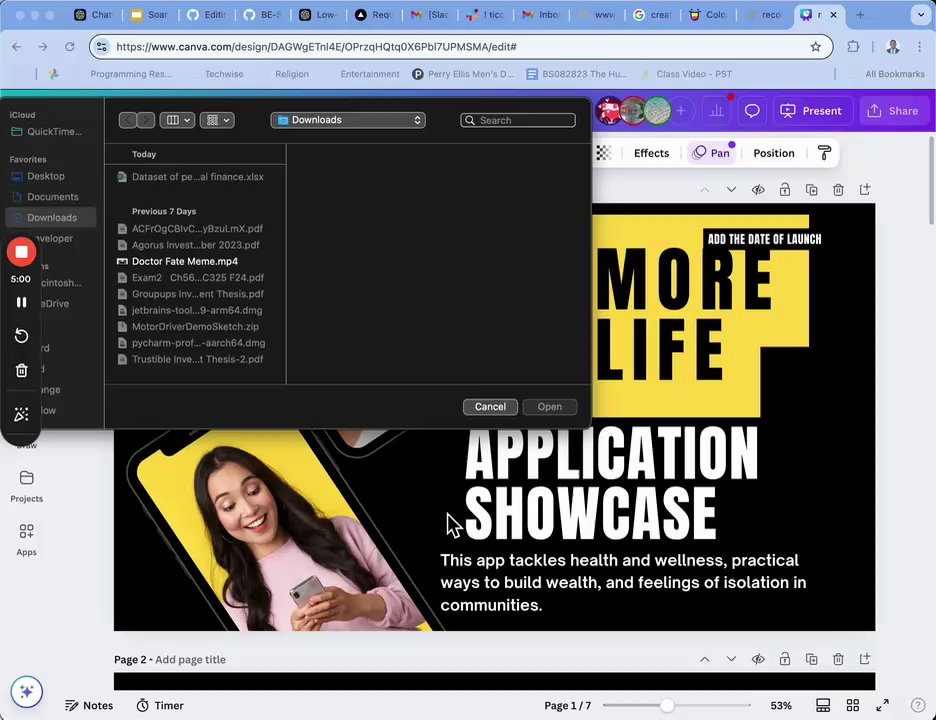Select Desktop in the Favorites sidebar
The height and width of the screenshot is (720, 936).
tap(46, 176)
